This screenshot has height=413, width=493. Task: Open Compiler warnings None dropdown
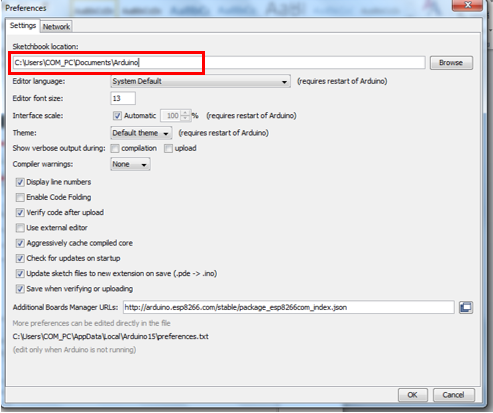coord(130,164)
